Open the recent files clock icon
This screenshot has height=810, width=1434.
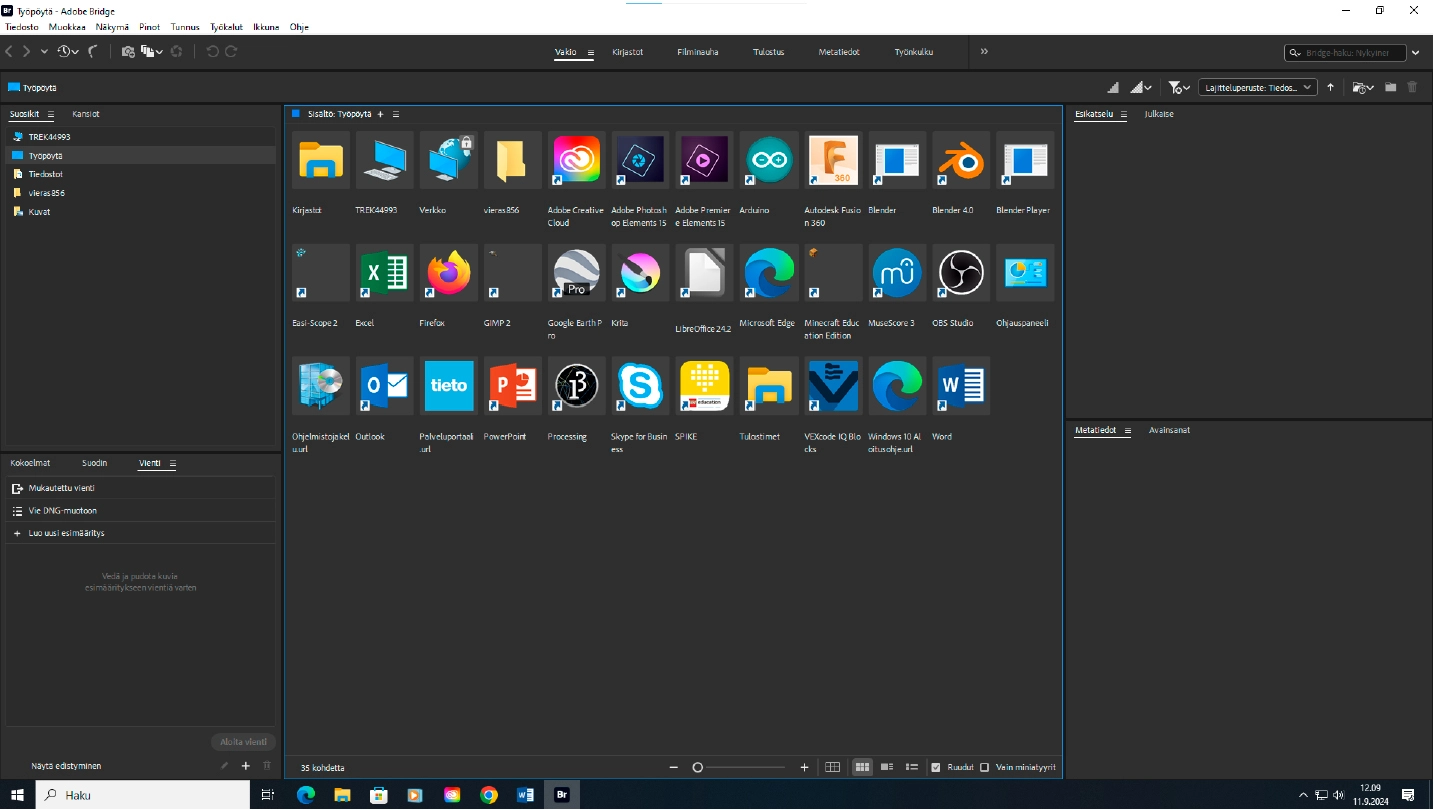[65, 51]
